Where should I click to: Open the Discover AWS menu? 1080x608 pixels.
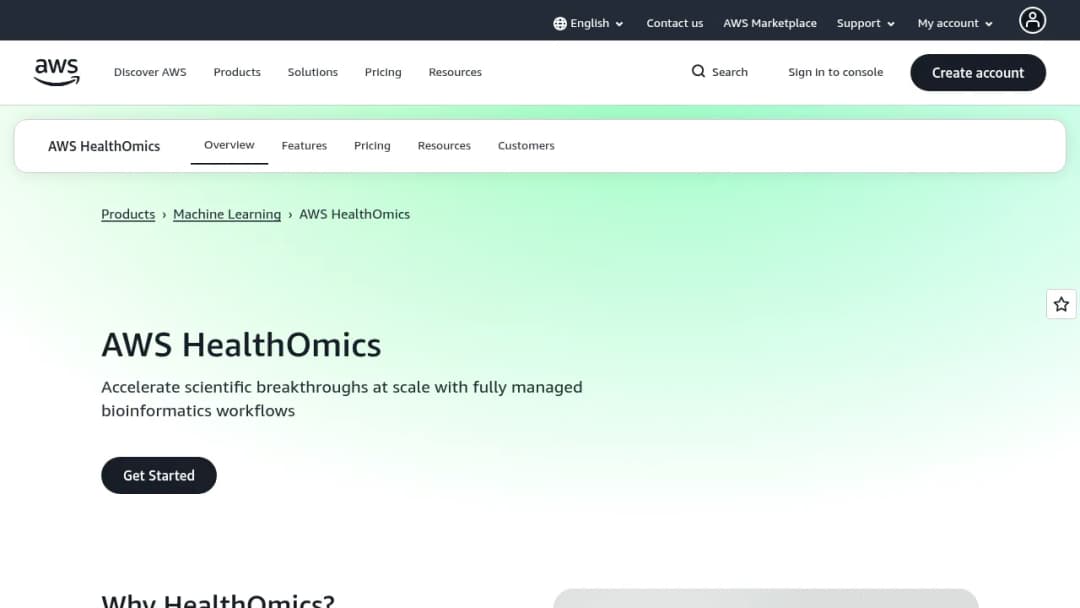(150, 72)
